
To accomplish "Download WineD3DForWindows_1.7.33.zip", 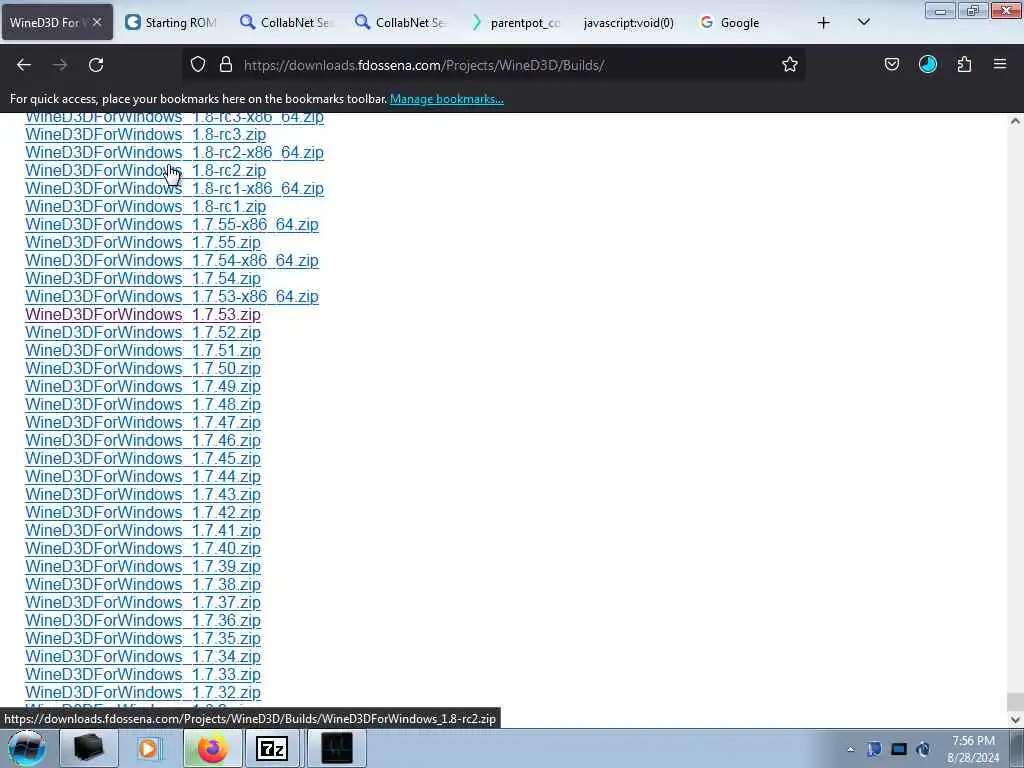I will 143,675.
